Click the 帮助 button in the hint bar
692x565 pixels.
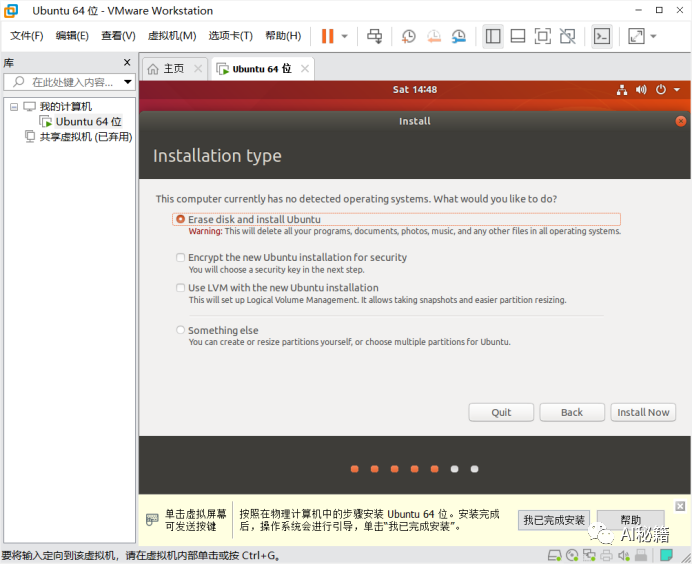click(x=630, y=520)
